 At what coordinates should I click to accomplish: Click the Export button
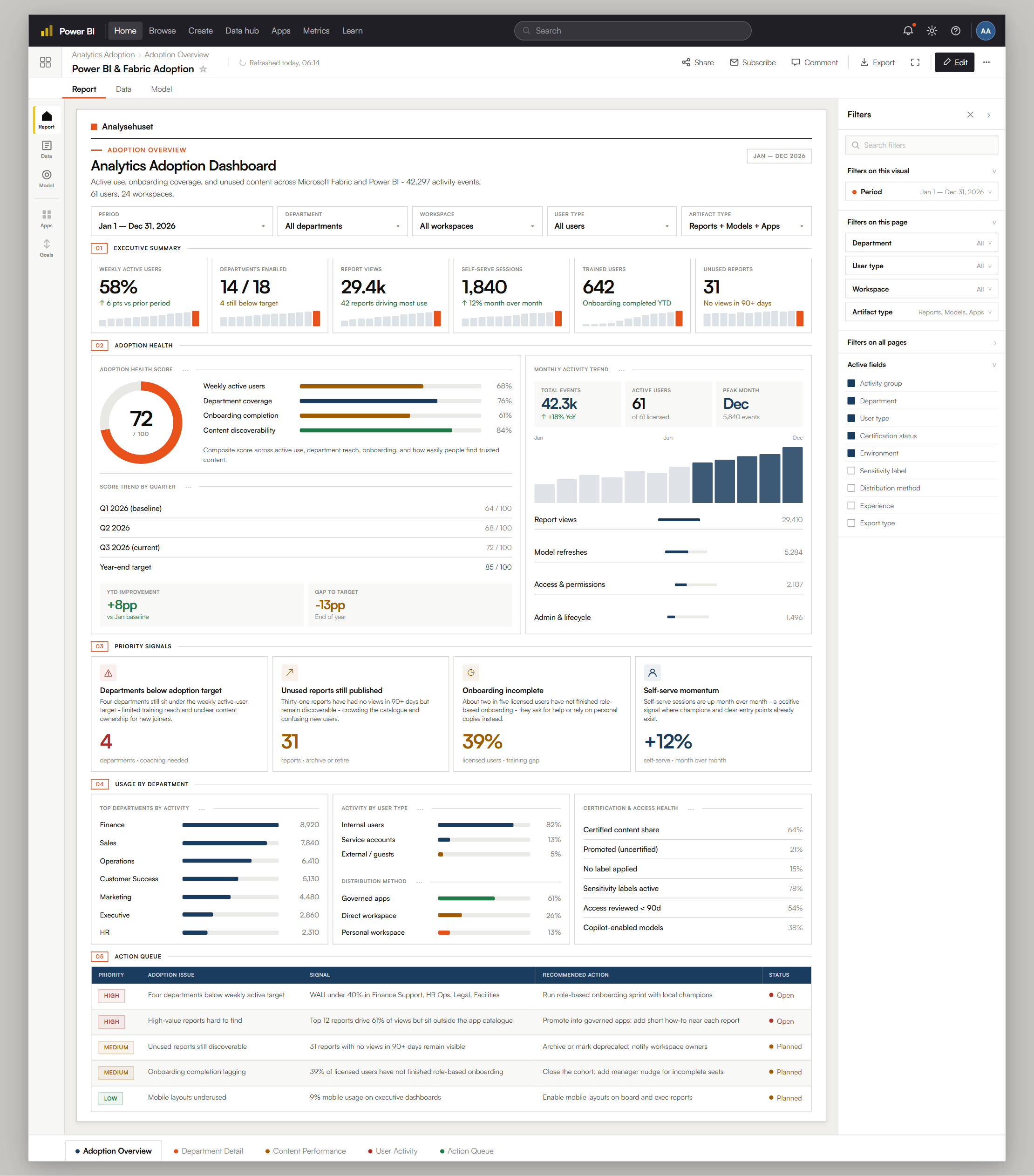click(878, 63)
